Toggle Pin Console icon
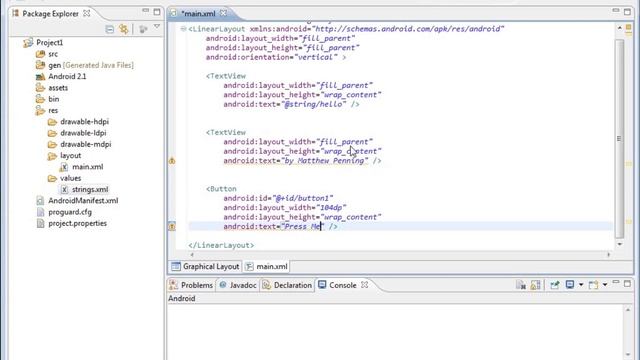Screen dimensions: 640x360 coord(554,285)
